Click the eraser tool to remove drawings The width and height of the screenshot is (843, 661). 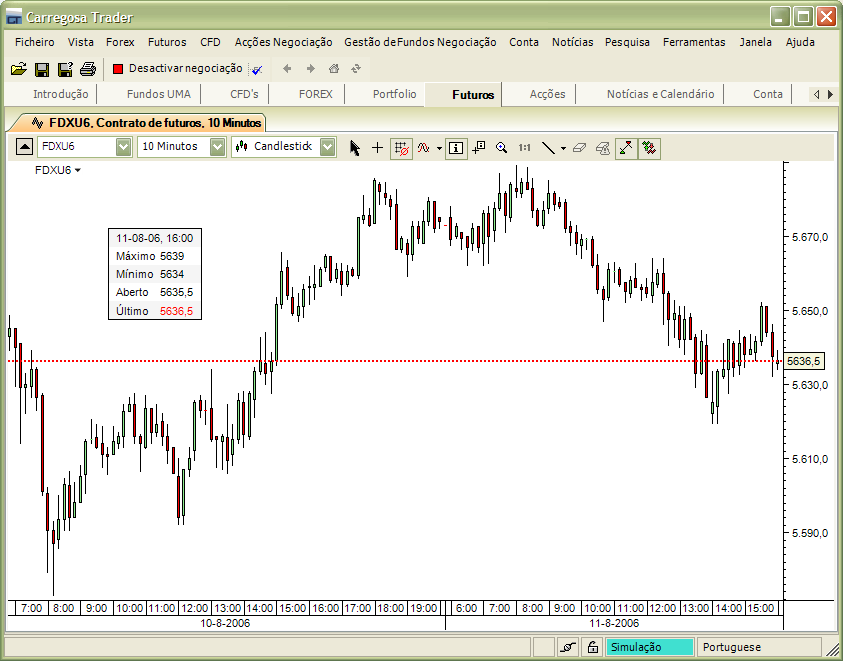(579, 148)
